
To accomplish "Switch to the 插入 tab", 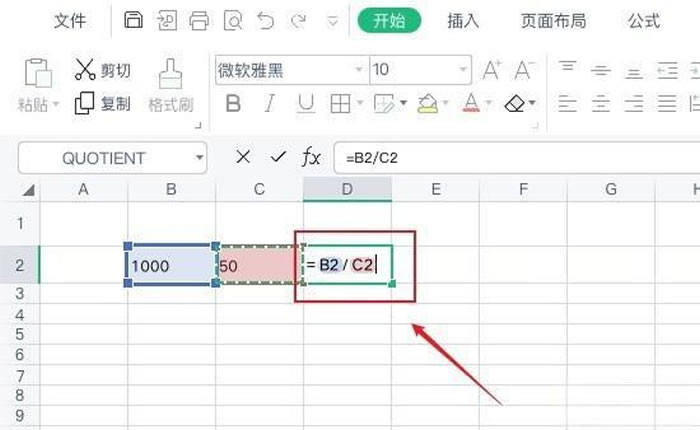I will pos(463,21).
